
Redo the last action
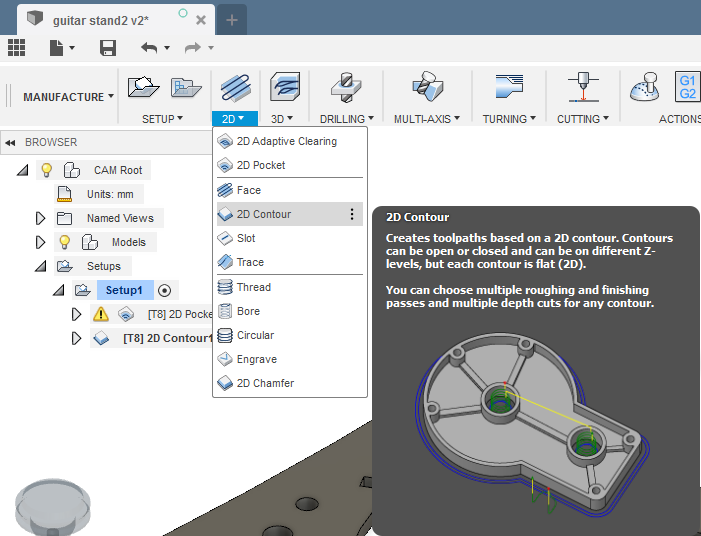pyautogui.click(x=193, y=47)
